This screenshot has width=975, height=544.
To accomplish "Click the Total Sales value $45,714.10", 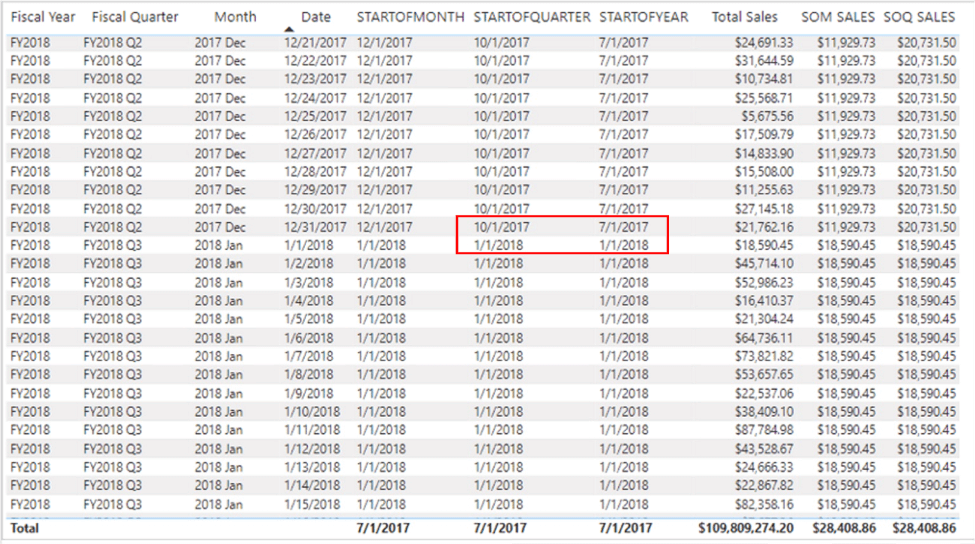I will click(x=764, y=263).
